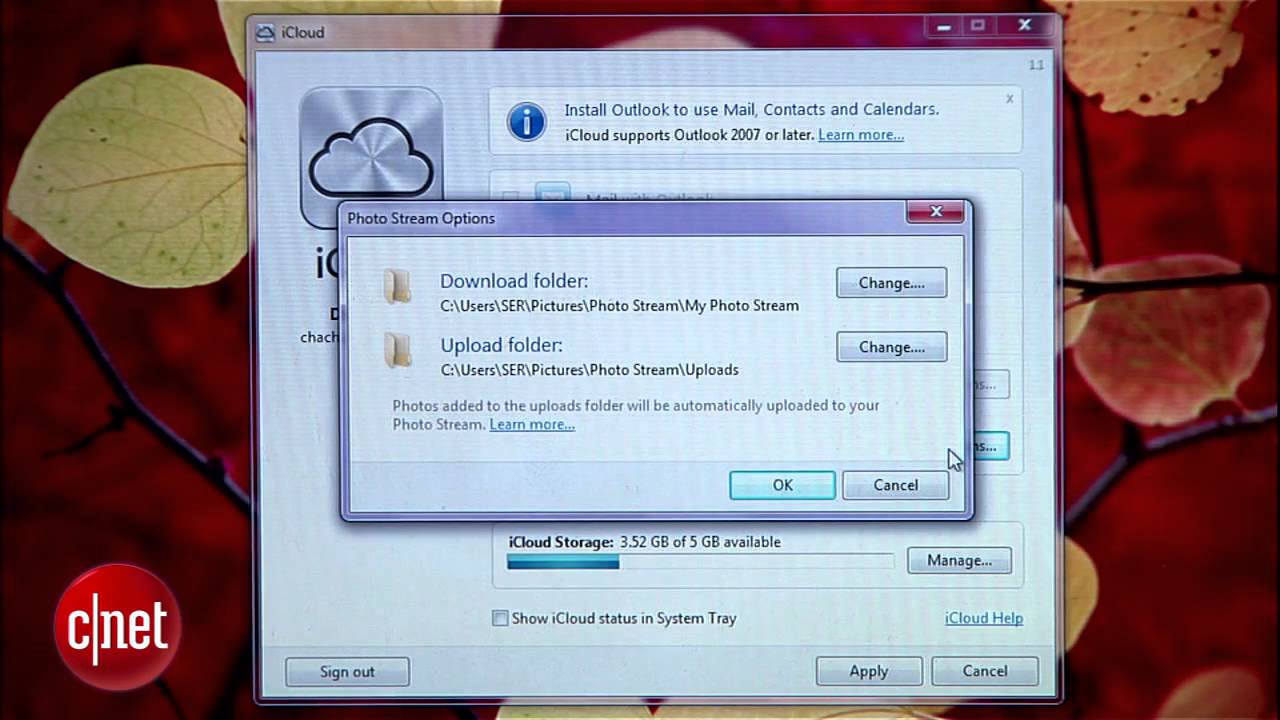Image resolution: width=1280 pixels, height=720 pixels.
Task: Click 'Upload folder:' heading
Action: (501, 345)
